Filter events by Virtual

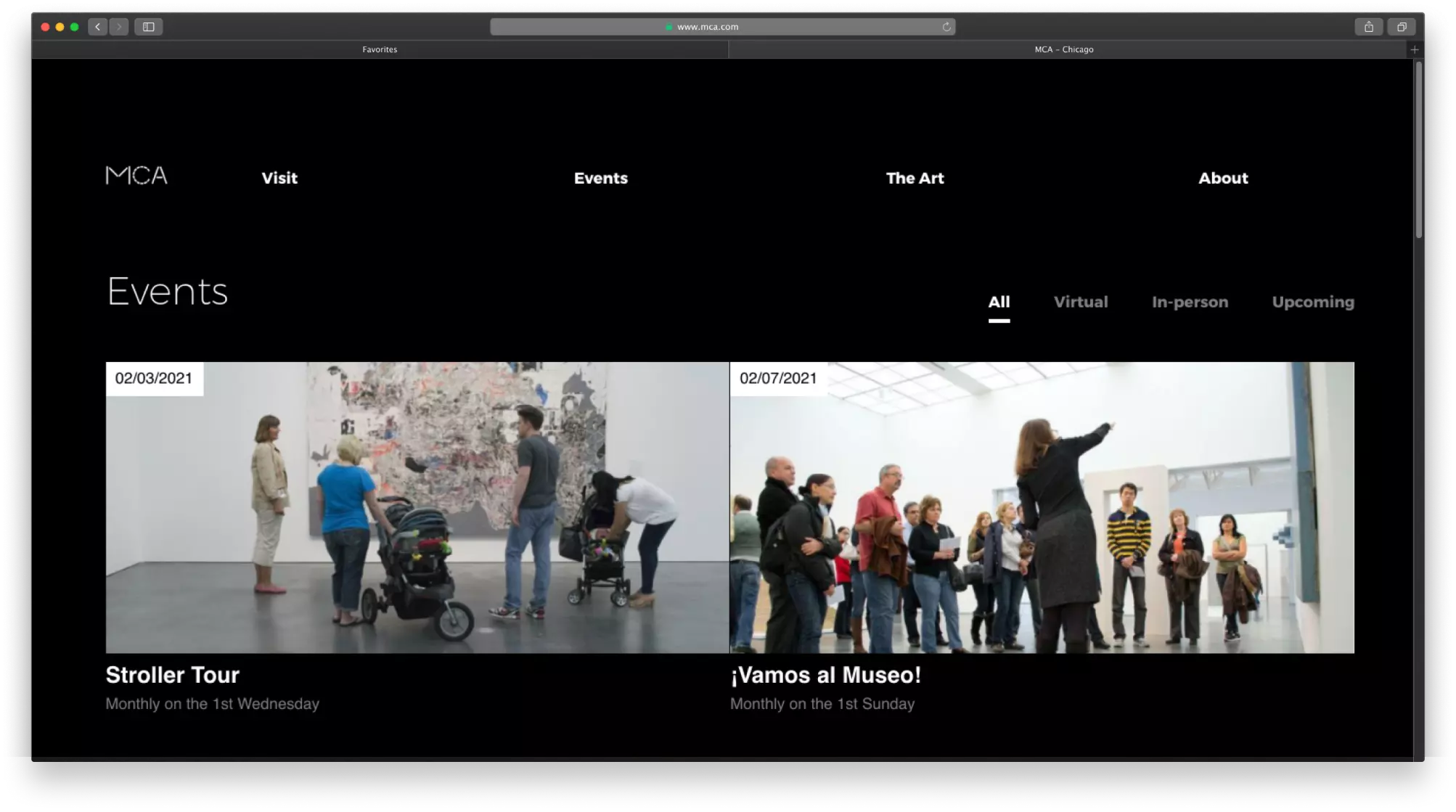pyautogui.click(x=1080, y=302)
